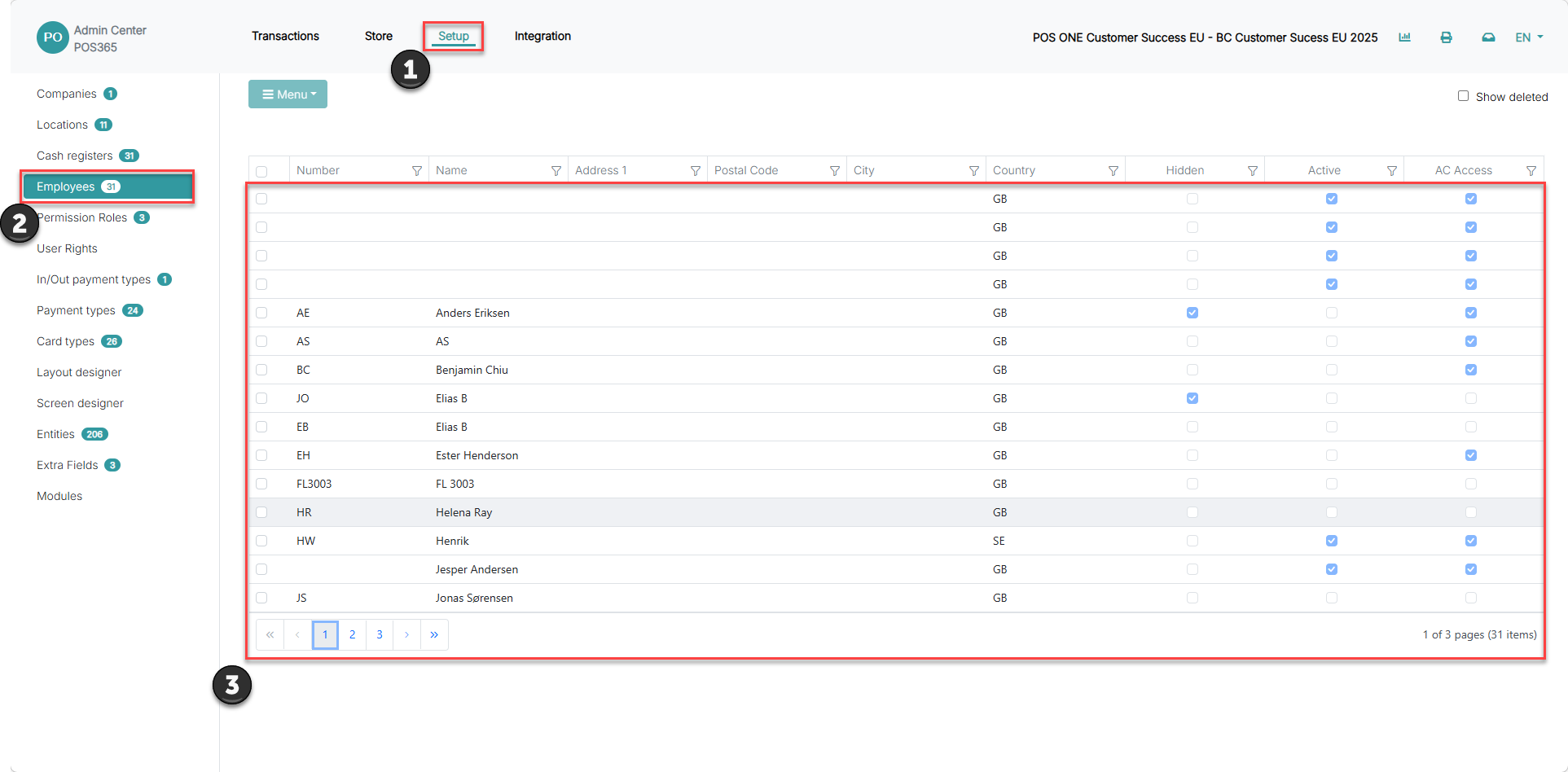Viewport: 1568px width, 772px height.
Task: Open Modules in the sidebar
Action: point(59,496)
